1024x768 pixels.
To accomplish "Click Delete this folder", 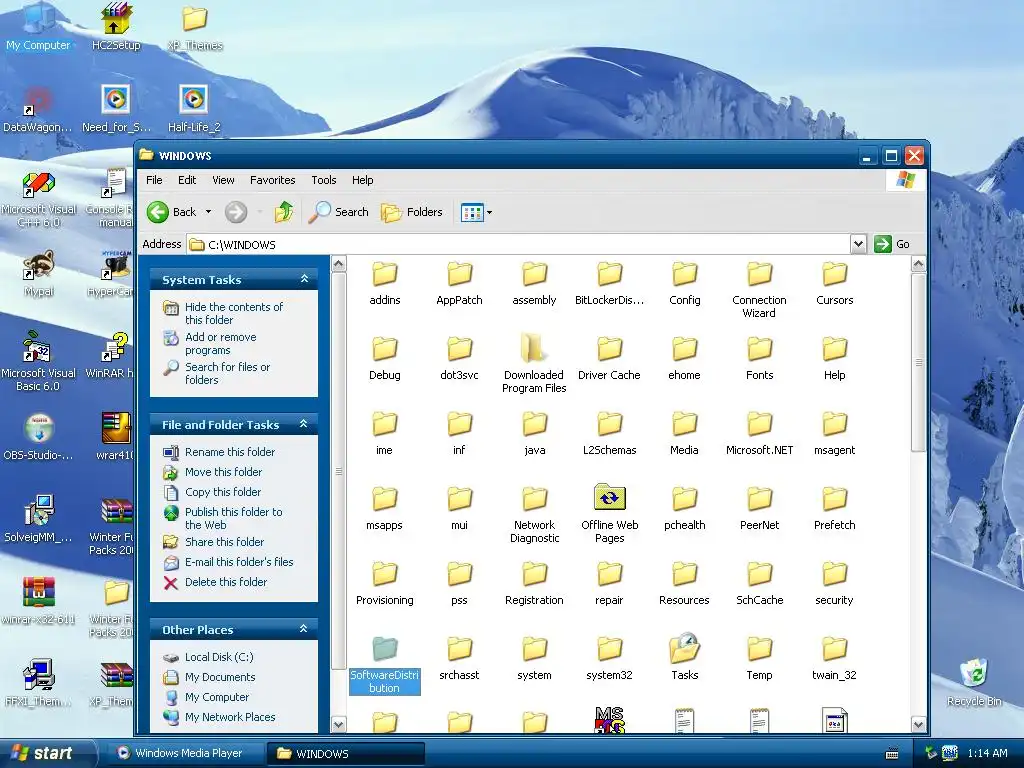I will (225, 582).
